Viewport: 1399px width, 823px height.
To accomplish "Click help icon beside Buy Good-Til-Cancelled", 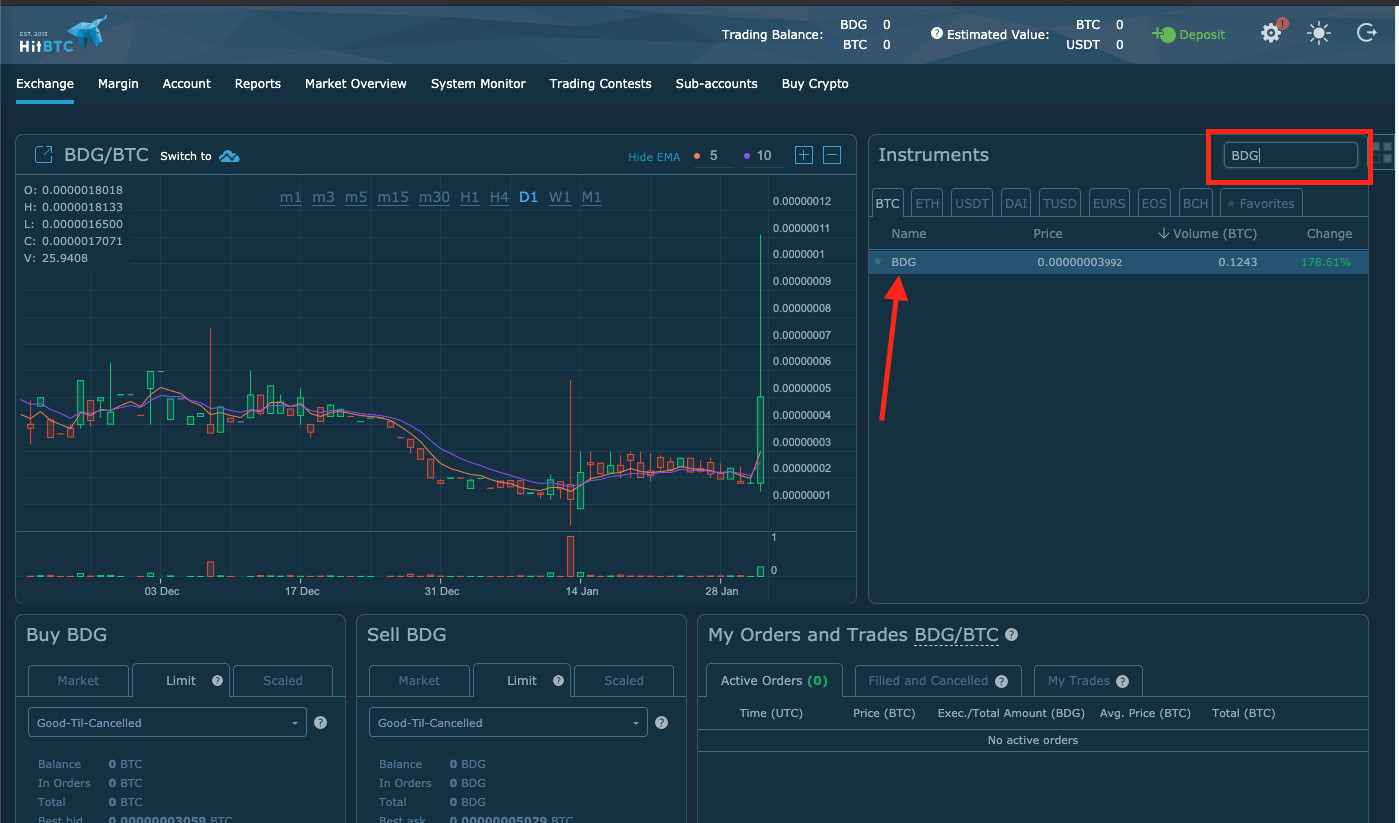I will 320,722.
